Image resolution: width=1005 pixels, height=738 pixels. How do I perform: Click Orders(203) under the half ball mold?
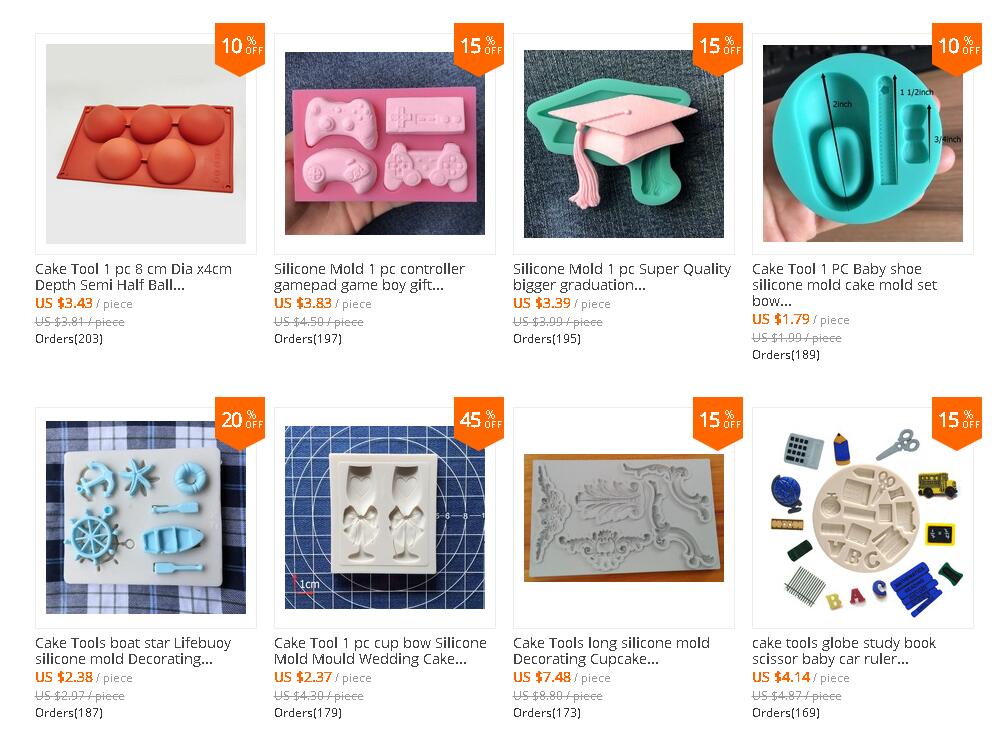pos(69,339)
